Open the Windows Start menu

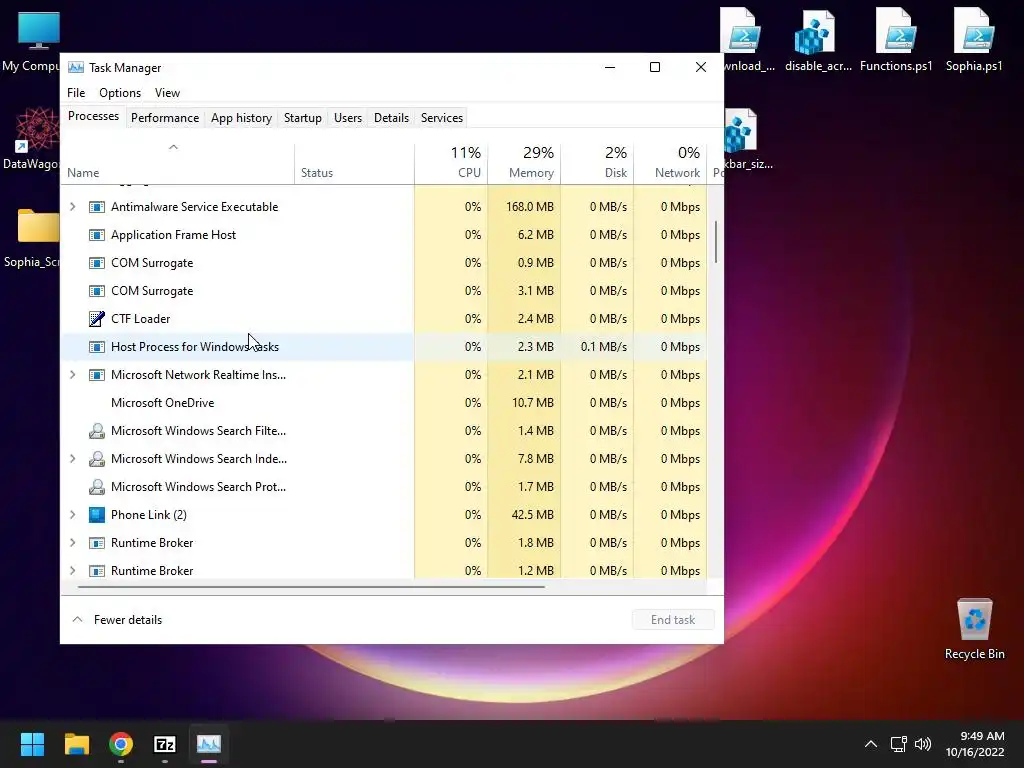pyautogui.click(x=32, y=744)
